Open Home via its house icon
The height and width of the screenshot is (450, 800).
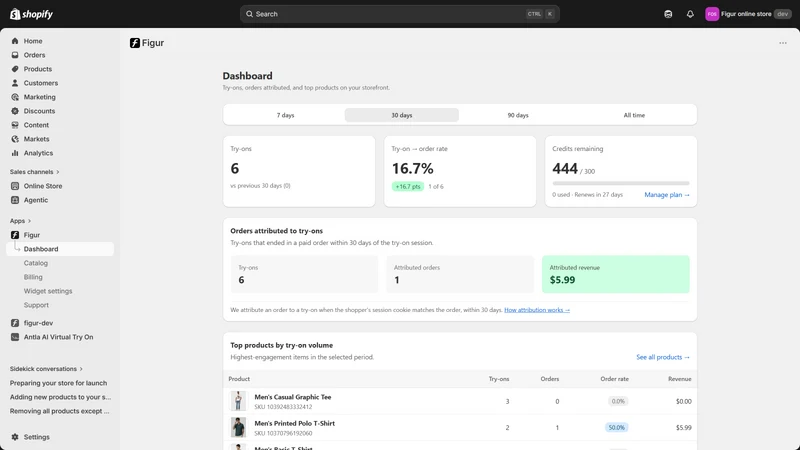pos(15,41)
